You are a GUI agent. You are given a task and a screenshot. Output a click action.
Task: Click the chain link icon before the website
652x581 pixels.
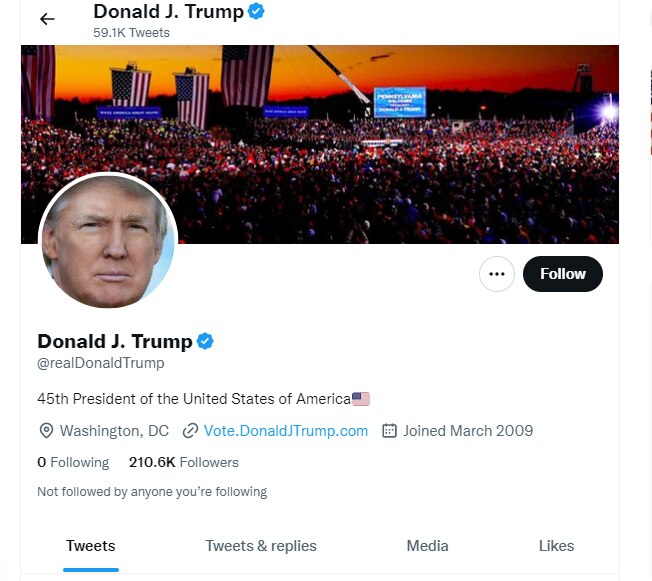pos(190,431)
